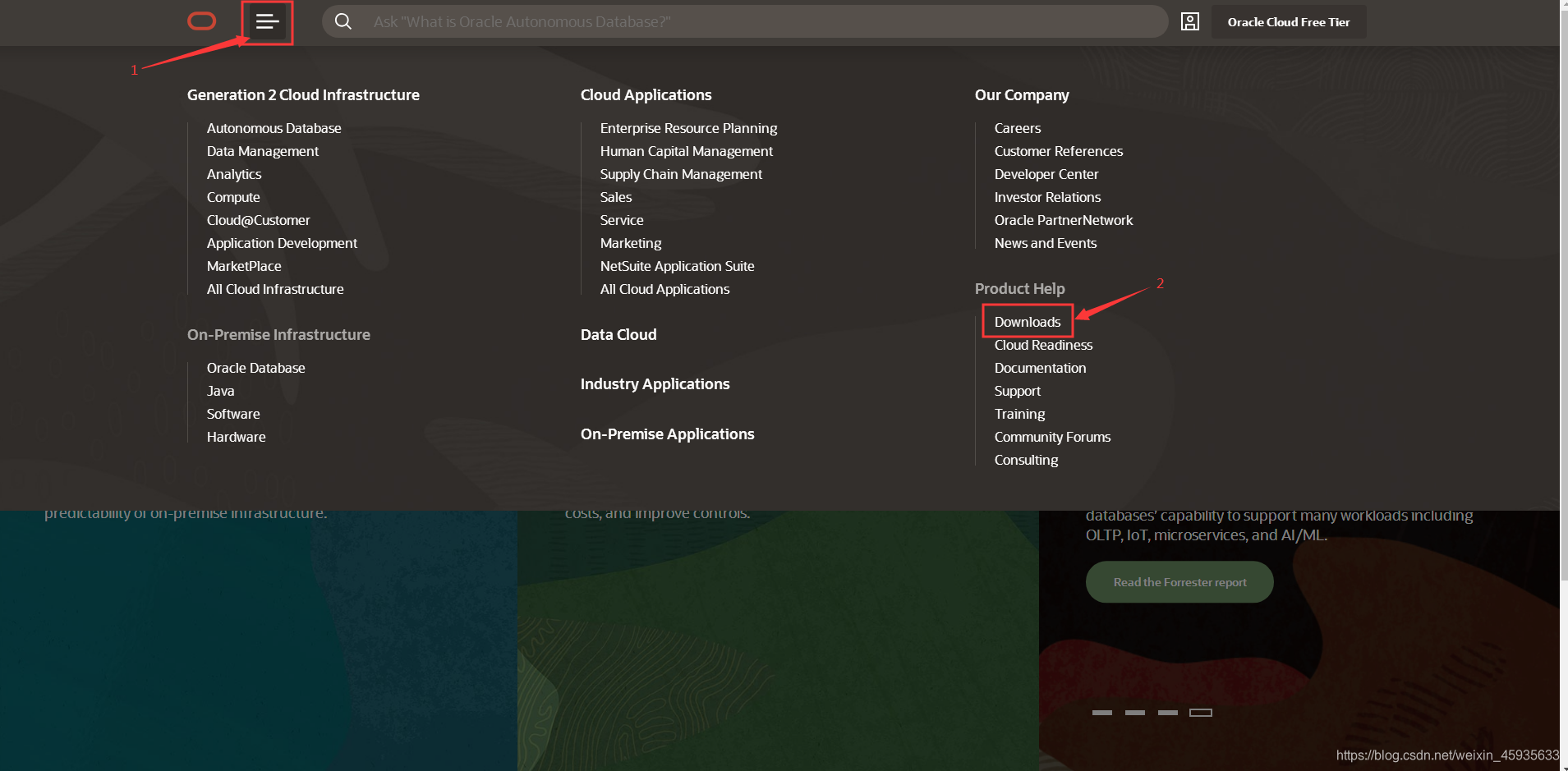Select Marketing link

click(x=631, y=243)
